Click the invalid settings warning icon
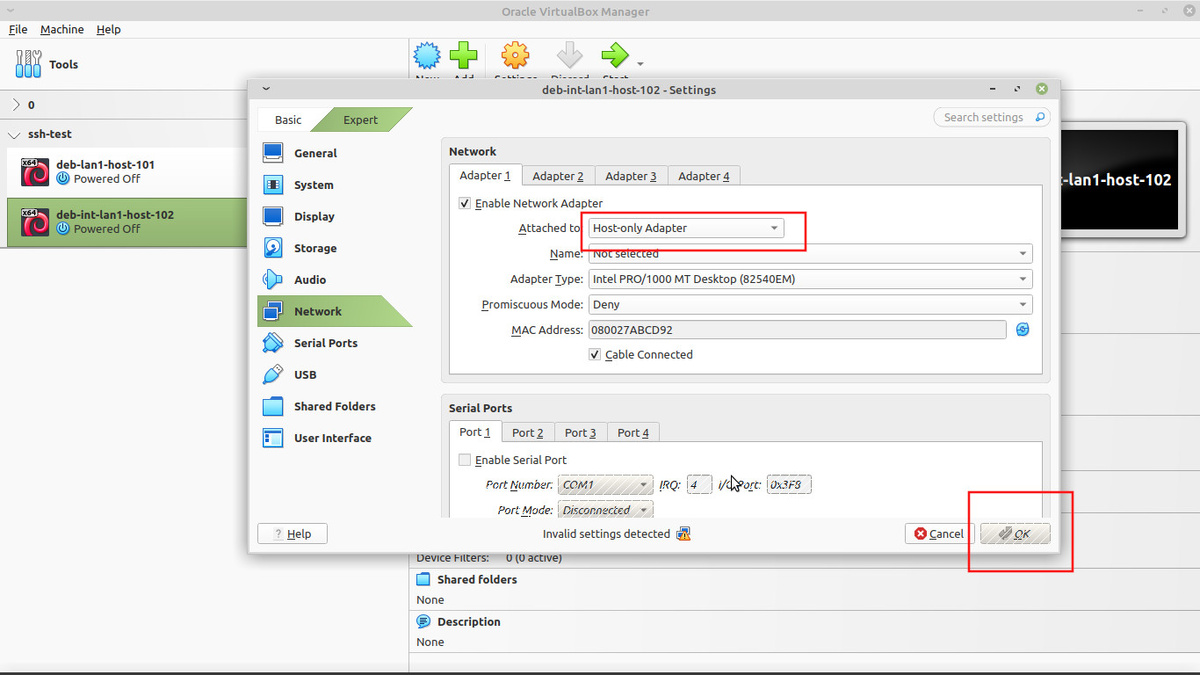Viewport: 1200px width, 675px height. 684,534
